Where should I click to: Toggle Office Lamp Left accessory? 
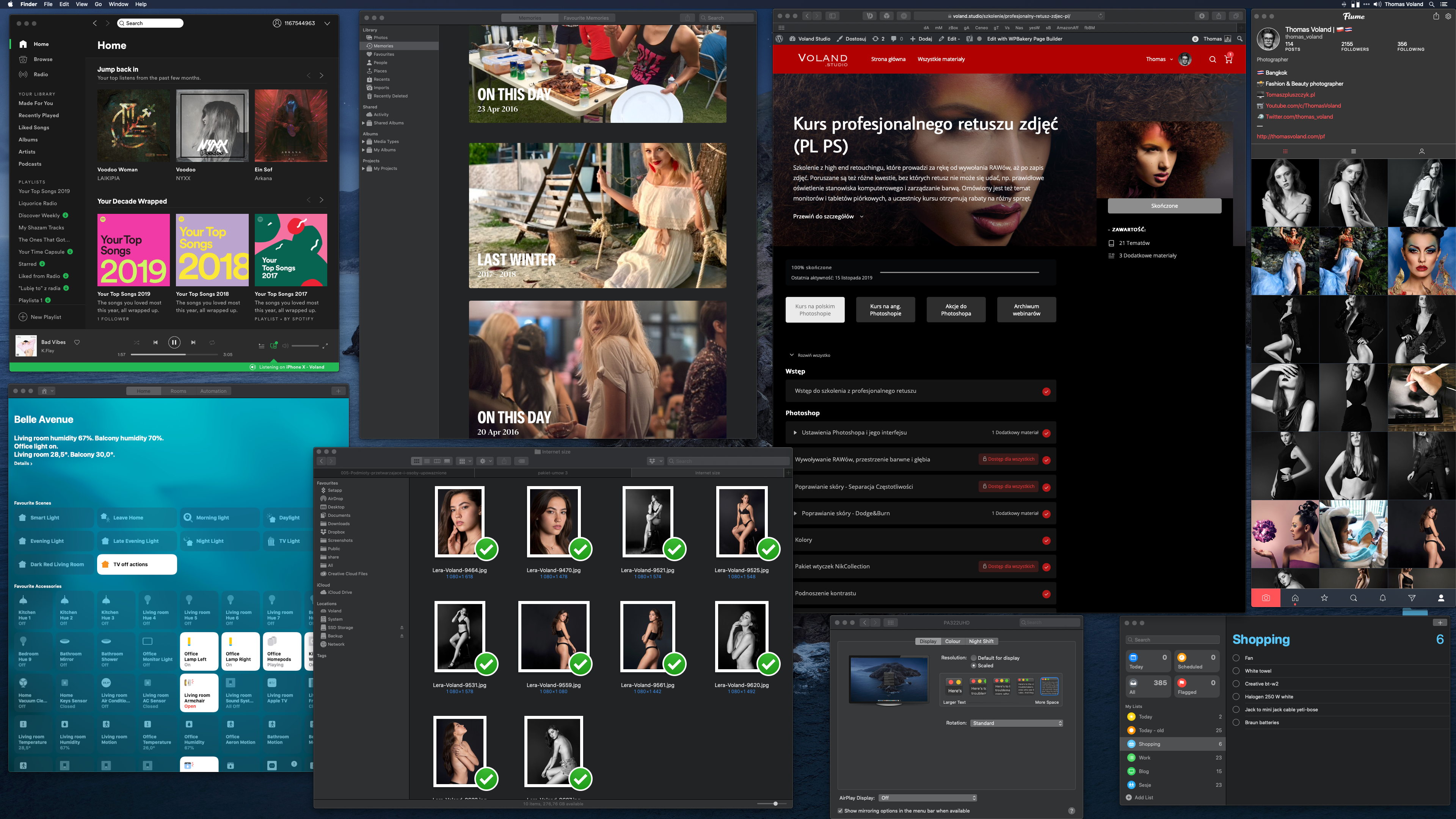pos(199,651)
